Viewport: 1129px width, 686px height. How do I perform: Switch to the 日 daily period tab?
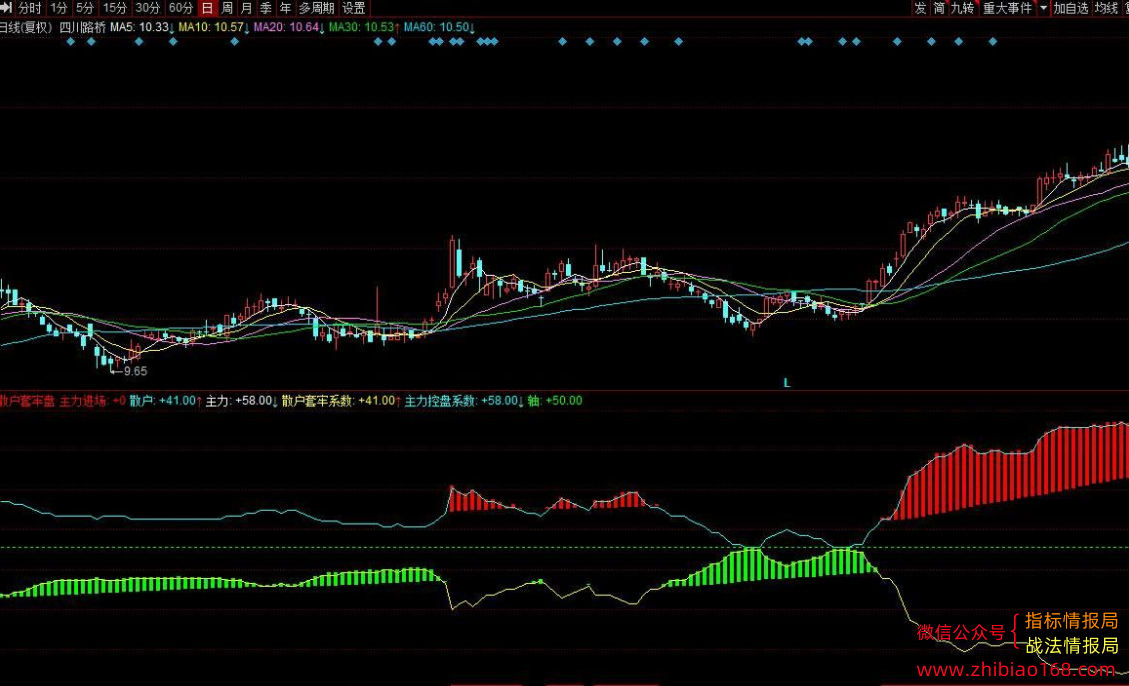[x=207, y=8]
